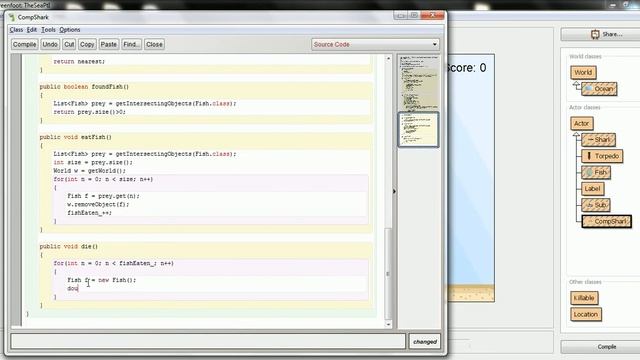Click the CompShark window title icon

[x=12, y=17]
